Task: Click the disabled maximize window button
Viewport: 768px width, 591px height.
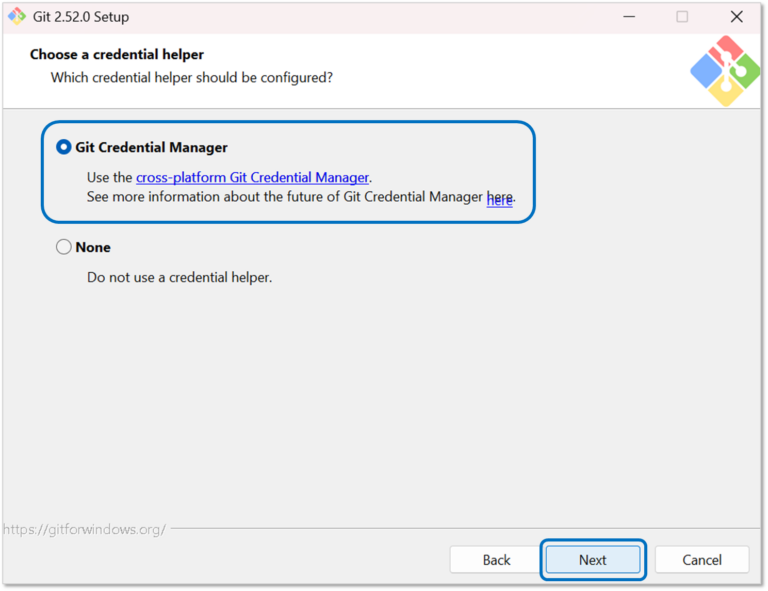Action: [x=682, y=17]
